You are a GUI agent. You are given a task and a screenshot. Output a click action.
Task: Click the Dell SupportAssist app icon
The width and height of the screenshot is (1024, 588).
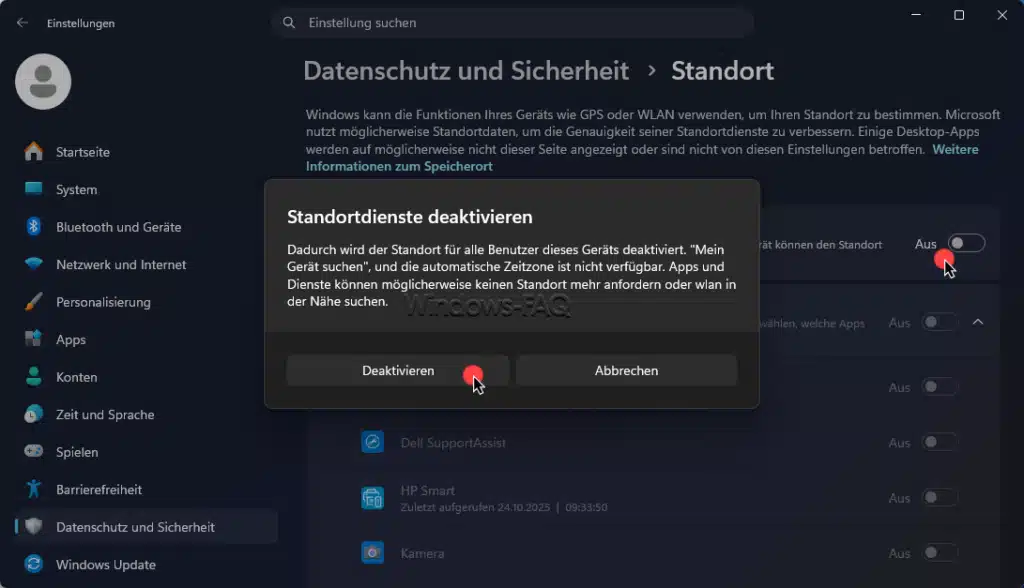point(372,442)
